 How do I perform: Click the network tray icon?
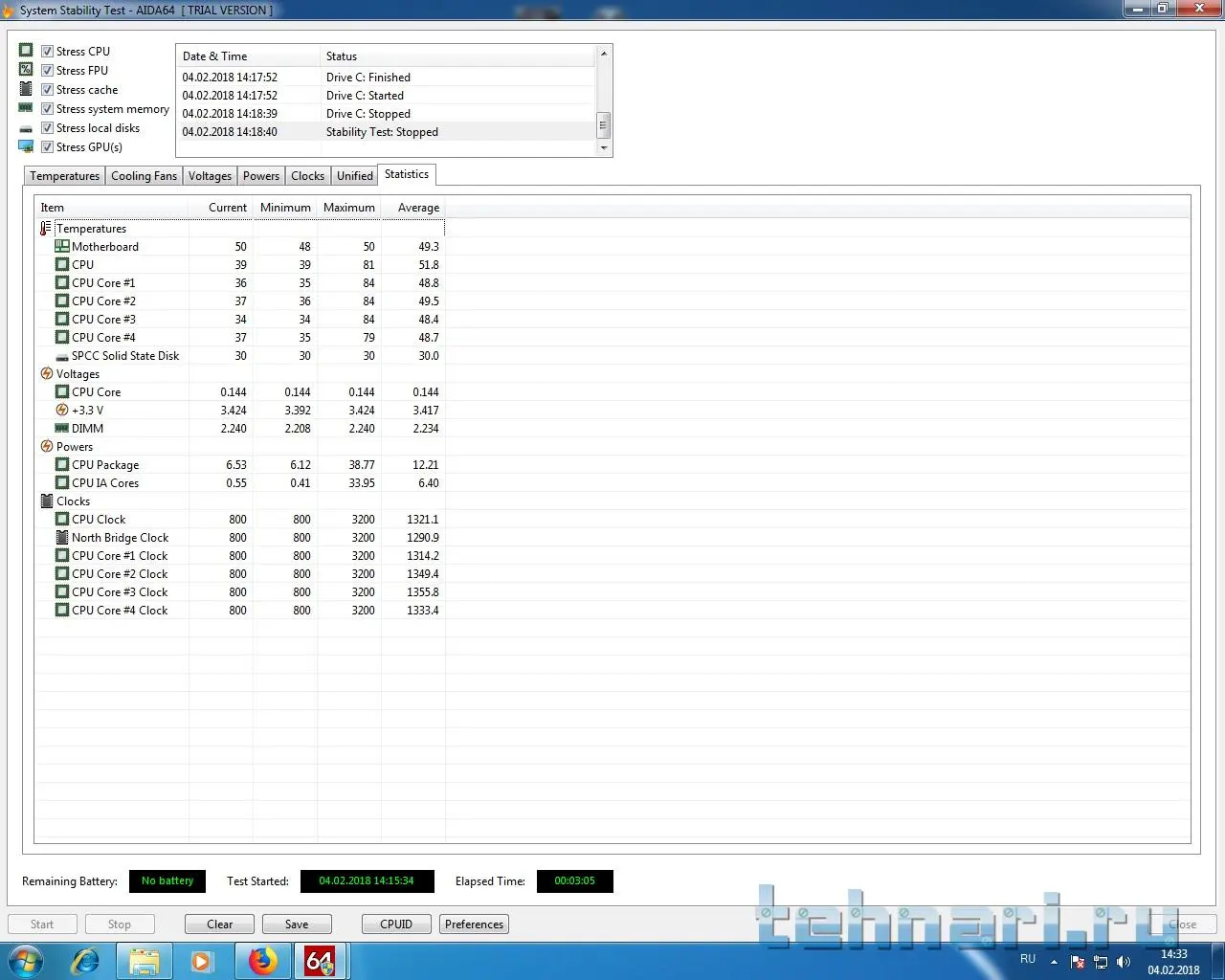tap(1101, 962)
